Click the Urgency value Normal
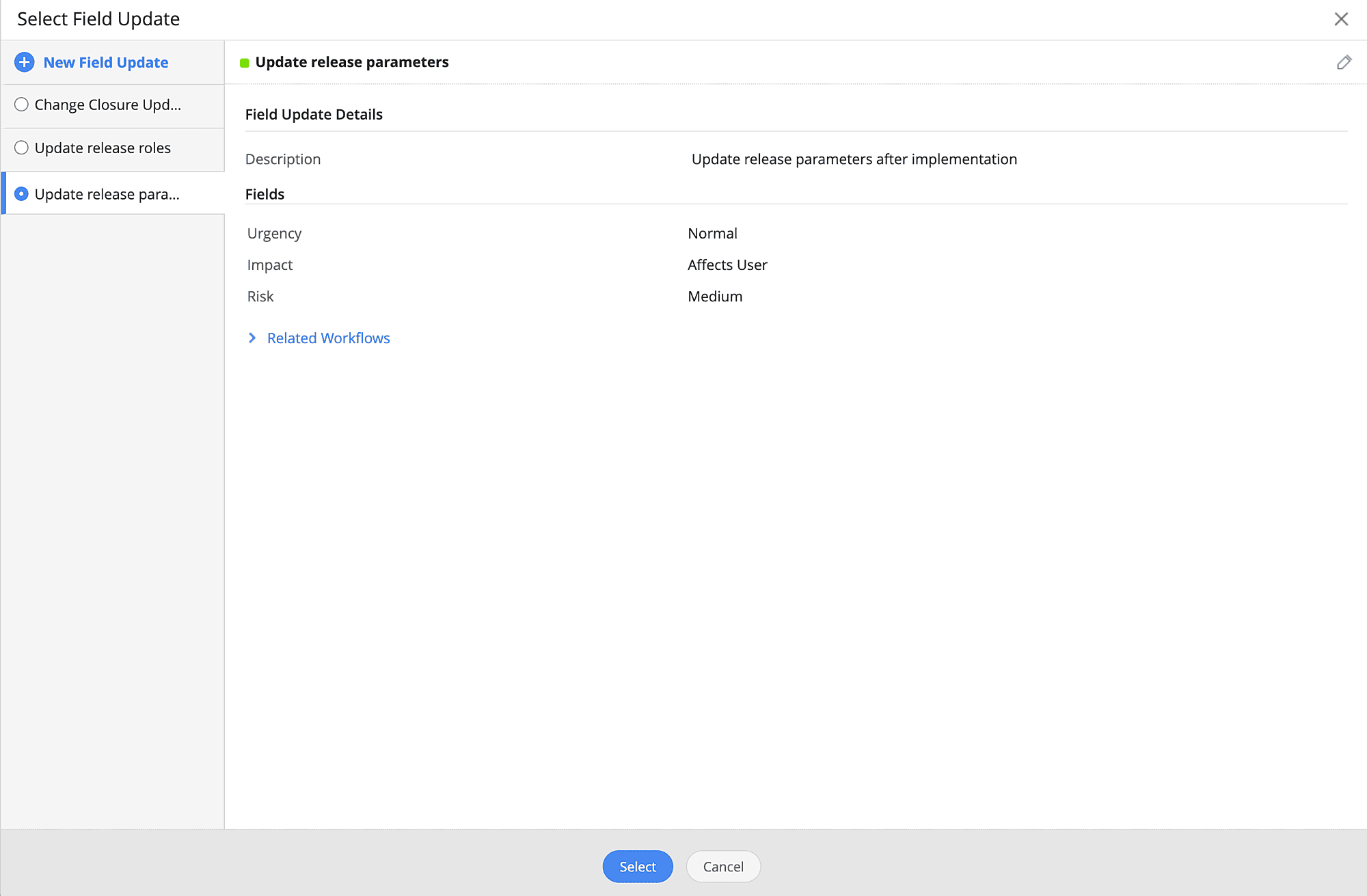 712,233
